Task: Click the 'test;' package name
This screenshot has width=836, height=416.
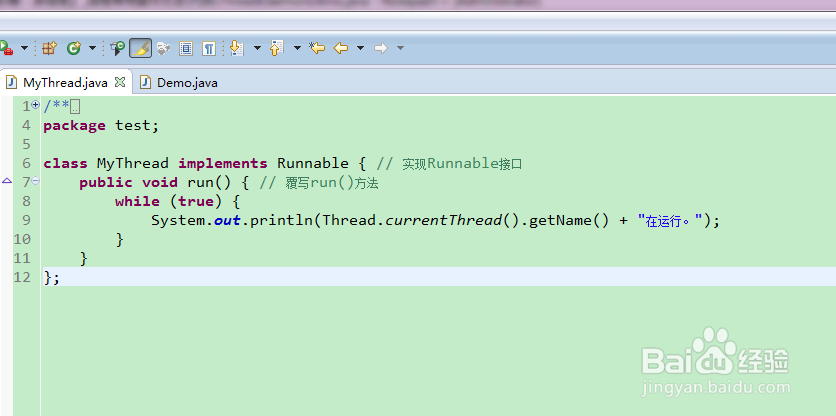Action: pyautogui.click(x=137, y=126)
